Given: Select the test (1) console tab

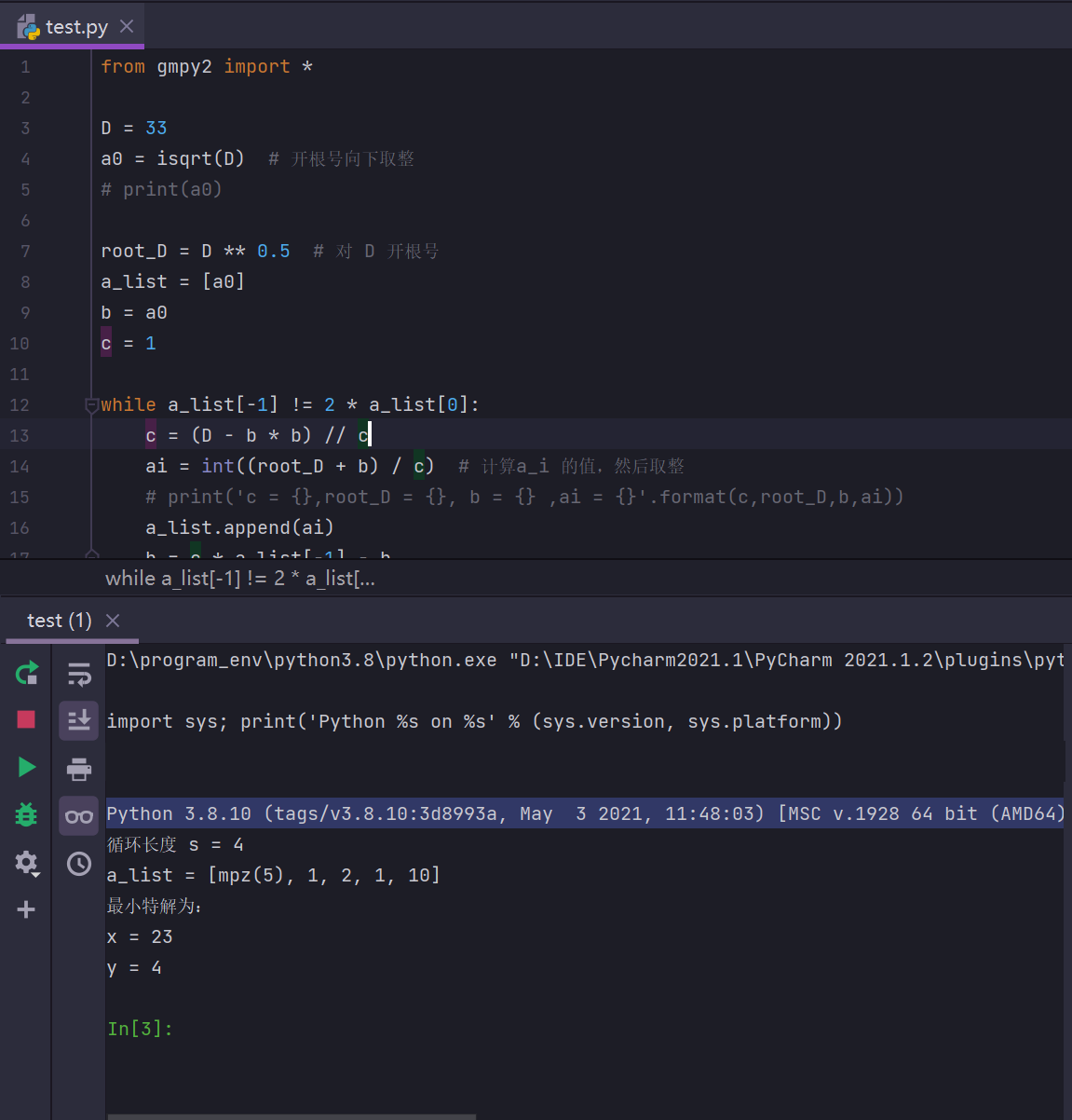Looking at the screenshot, I should coord(59,621).
